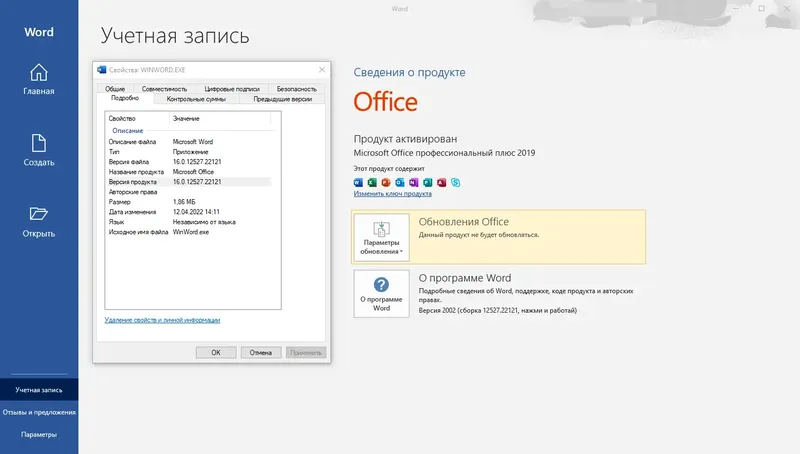The height and width of the screenshot is (454, 800).
Task: Click the Excel app icon under product contents
Action: (372, 183)
